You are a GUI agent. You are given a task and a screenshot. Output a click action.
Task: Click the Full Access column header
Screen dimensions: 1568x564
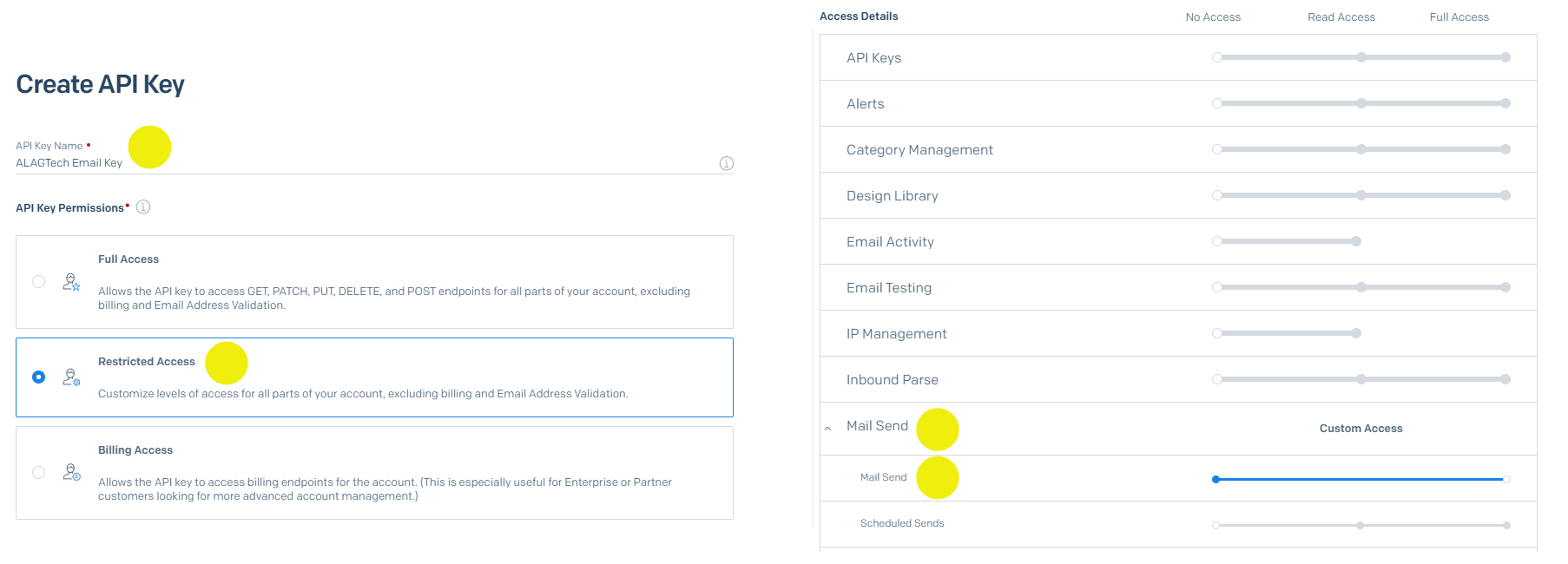coord(1459,17)
